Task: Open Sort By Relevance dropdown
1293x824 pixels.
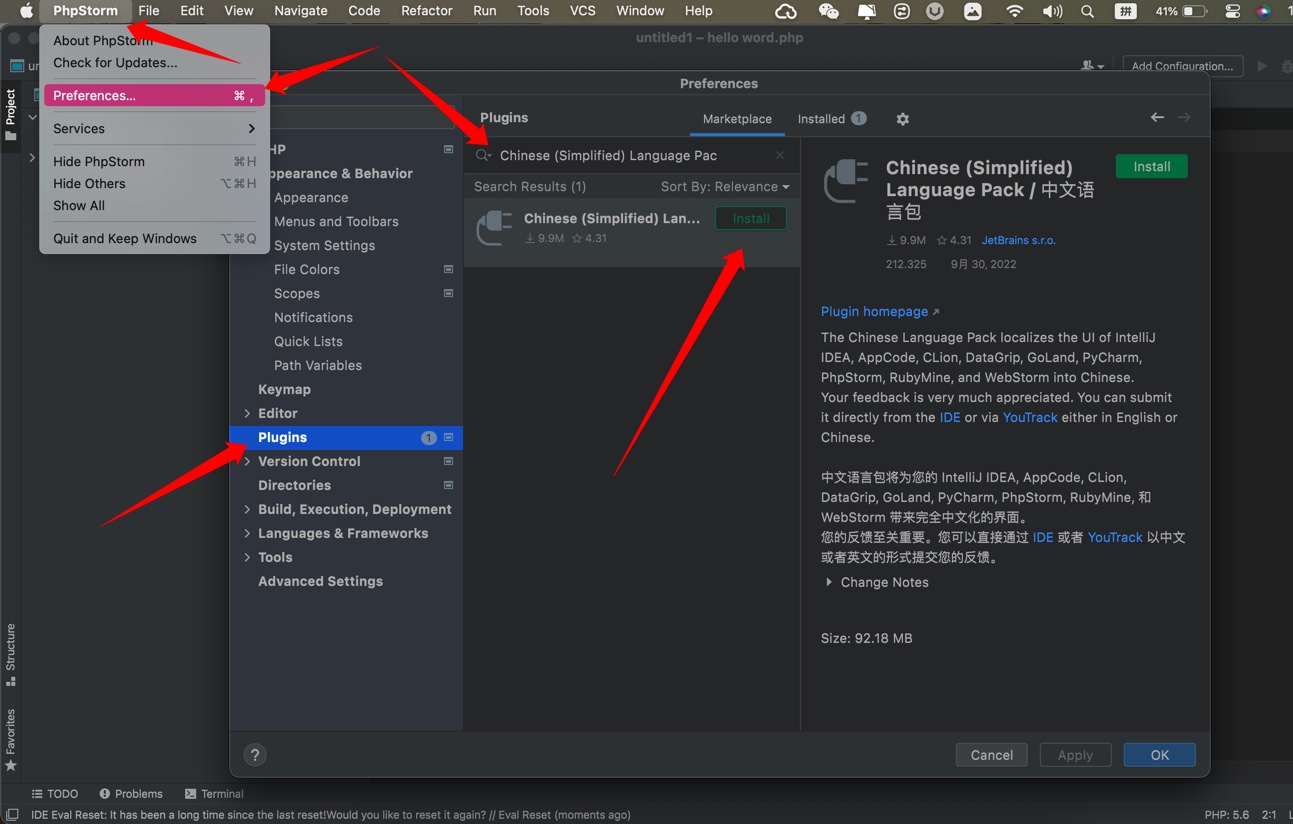Action: [x=725, y=187]
